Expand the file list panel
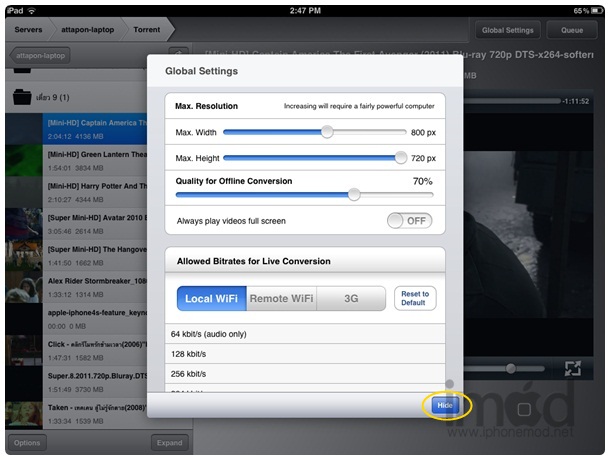The height and width of the screenshot is (460, 610). point(169,443)
